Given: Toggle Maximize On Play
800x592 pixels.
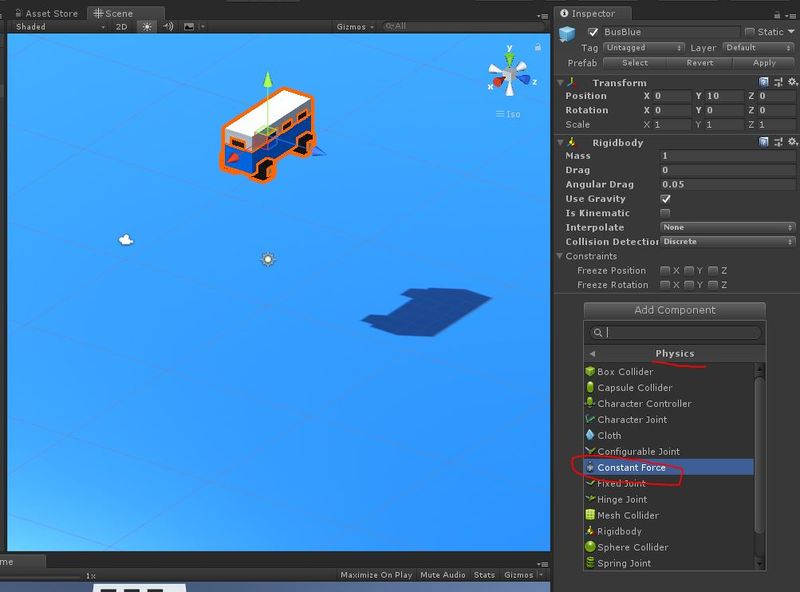Looking at the screenshot, I should pos(377,575).
